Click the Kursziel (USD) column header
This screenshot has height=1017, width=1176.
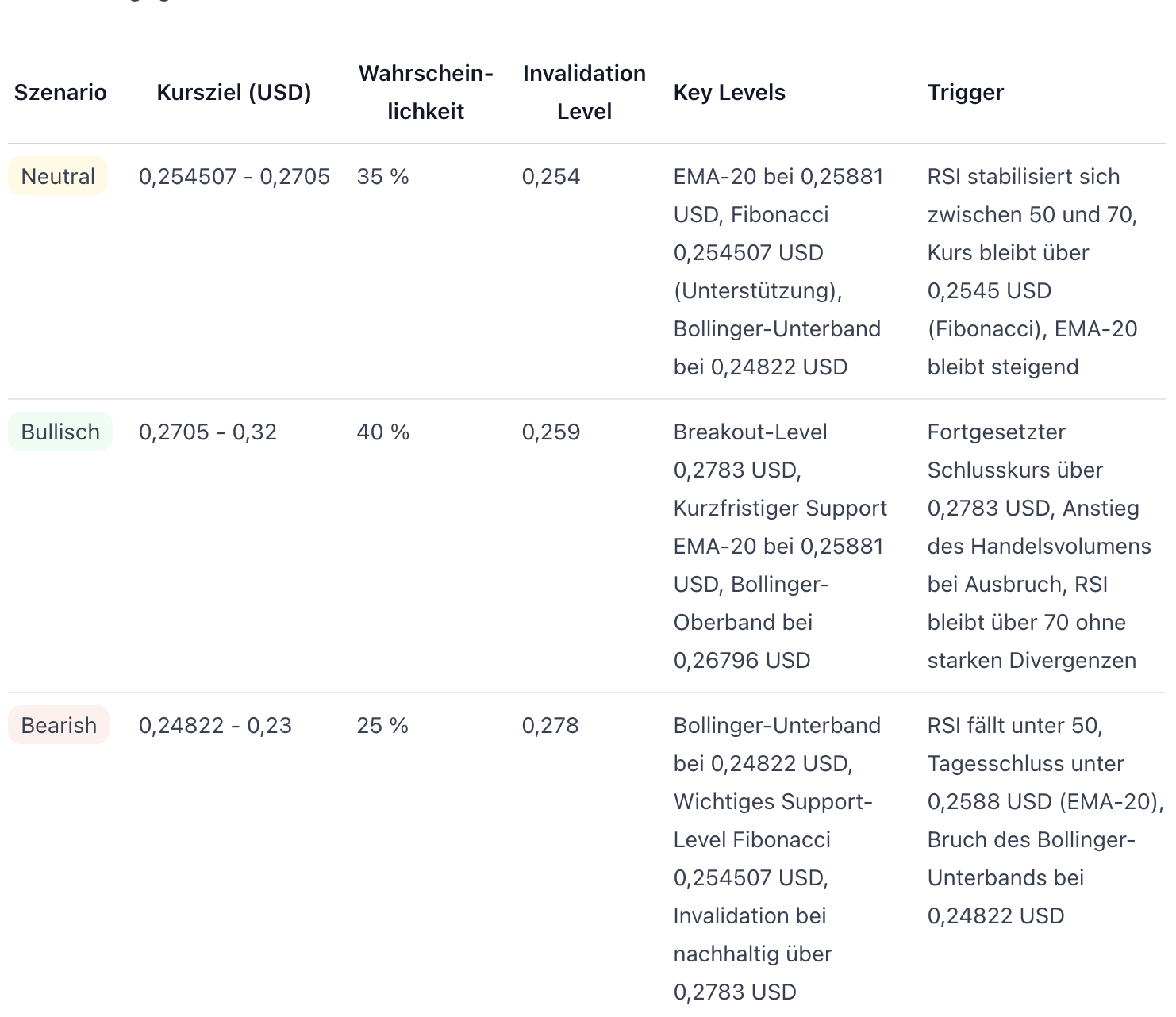[x=234, y=93]
